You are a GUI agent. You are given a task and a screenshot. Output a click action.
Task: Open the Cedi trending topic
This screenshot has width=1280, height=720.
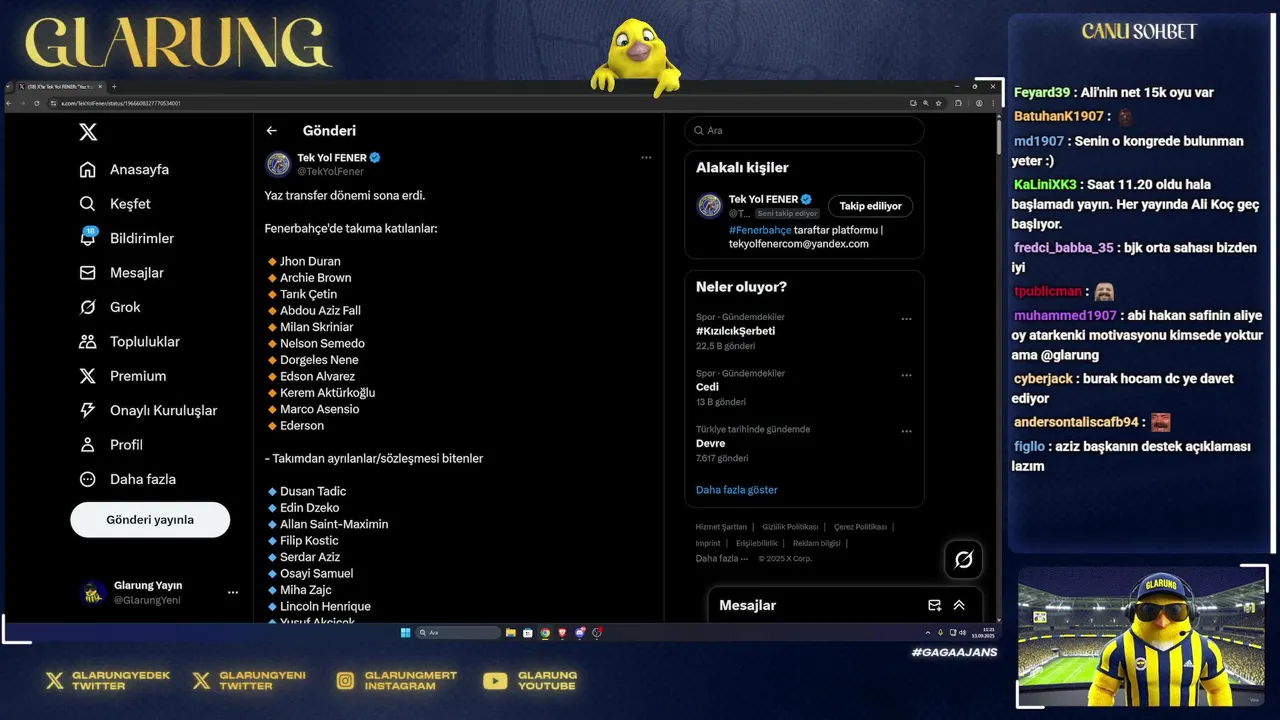point(707,387)
